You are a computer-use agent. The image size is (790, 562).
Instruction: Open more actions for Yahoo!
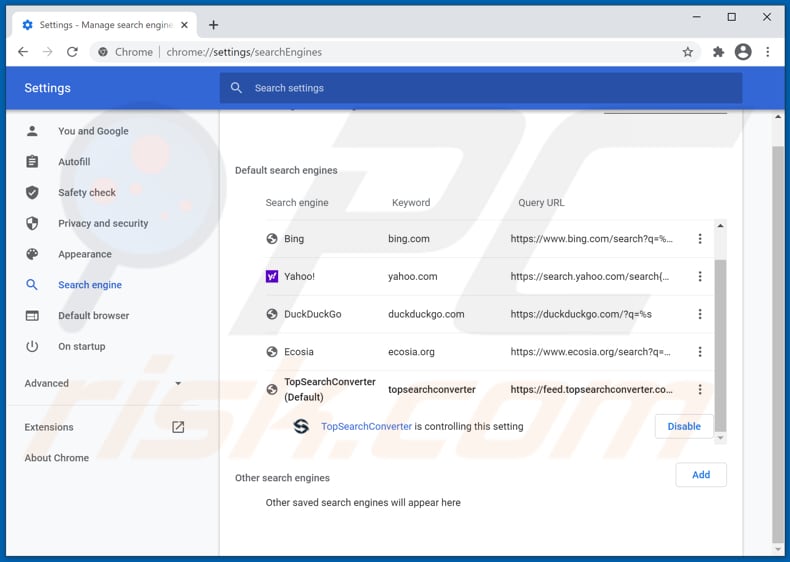700,276
